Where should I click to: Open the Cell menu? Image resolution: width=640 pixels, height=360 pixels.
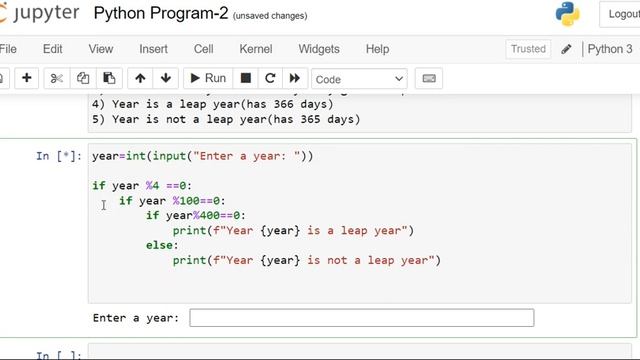(203, 49)
